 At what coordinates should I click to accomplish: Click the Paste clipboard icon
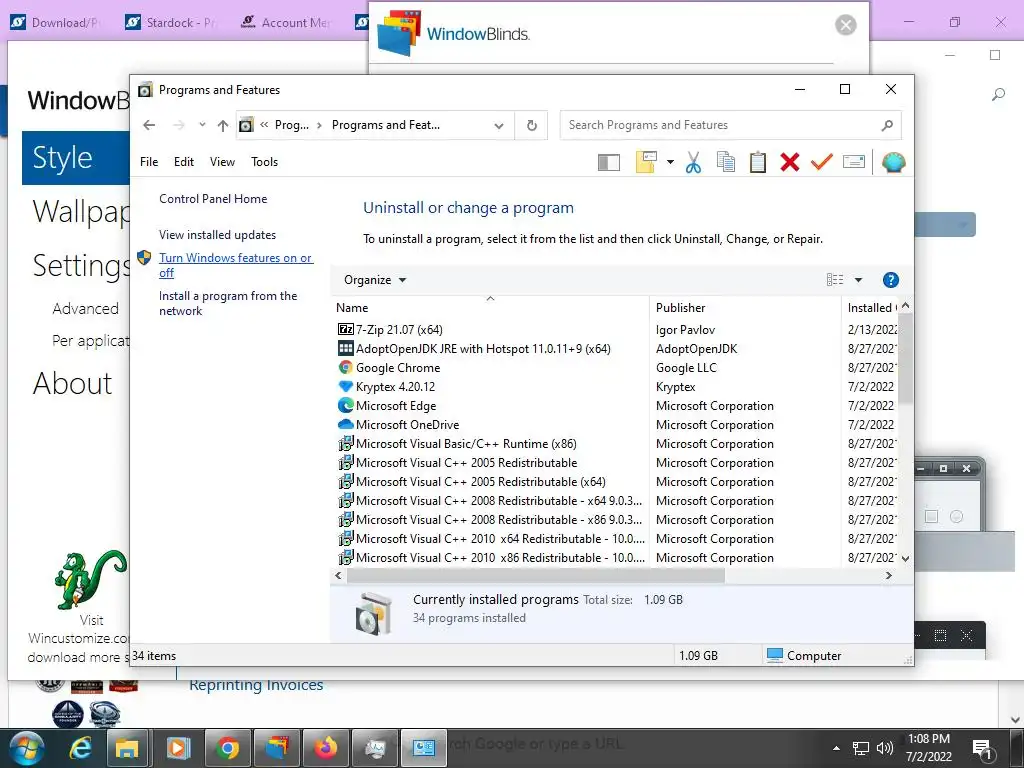[x=758, y=162]
